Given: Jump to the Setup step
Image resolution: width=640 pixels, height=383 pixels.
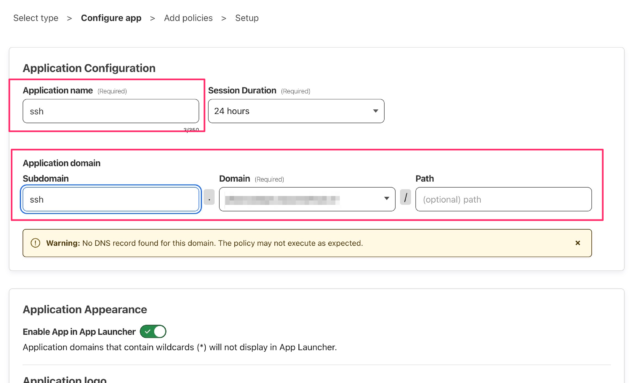Looking at the screenshot, I should [x=247, y=18].
